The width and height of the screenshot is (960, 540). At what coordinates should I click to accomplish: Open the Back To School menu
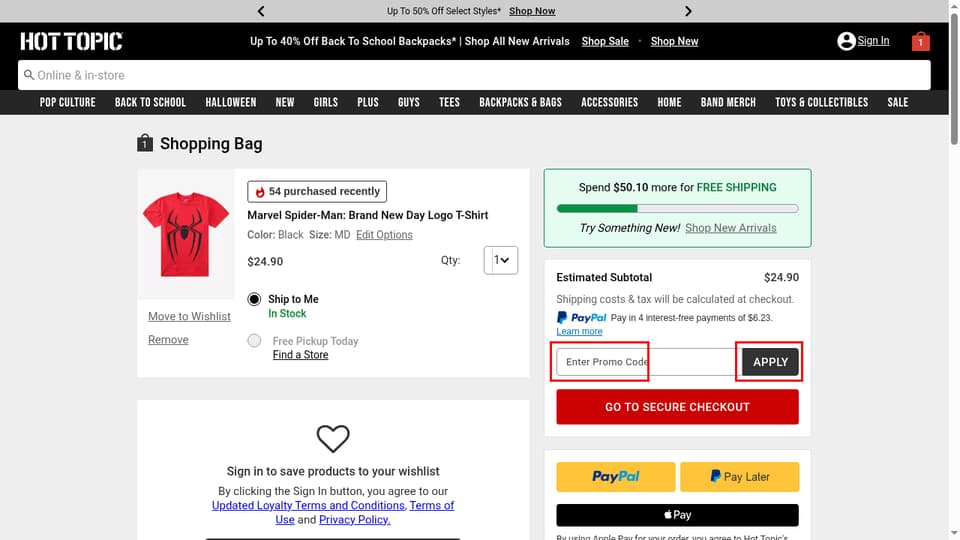tap(150, 102)
